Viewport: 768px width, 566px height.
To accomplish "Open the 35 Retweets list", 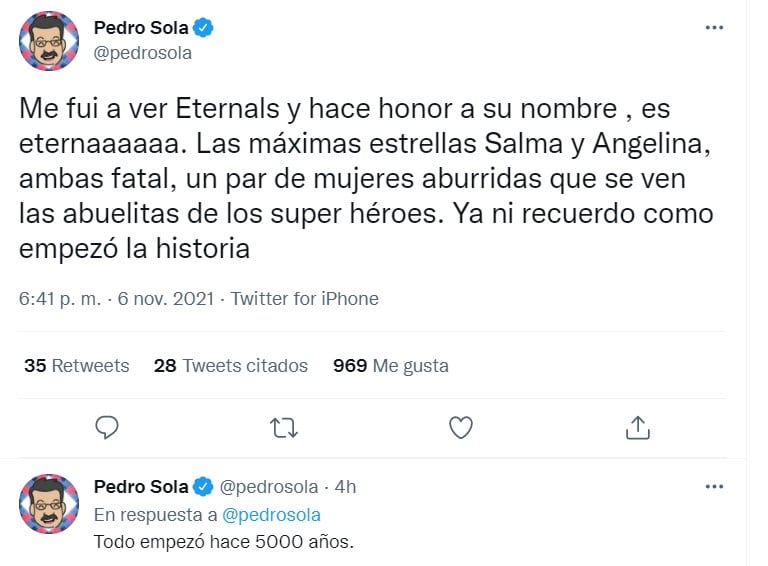I will click(77, 366).
